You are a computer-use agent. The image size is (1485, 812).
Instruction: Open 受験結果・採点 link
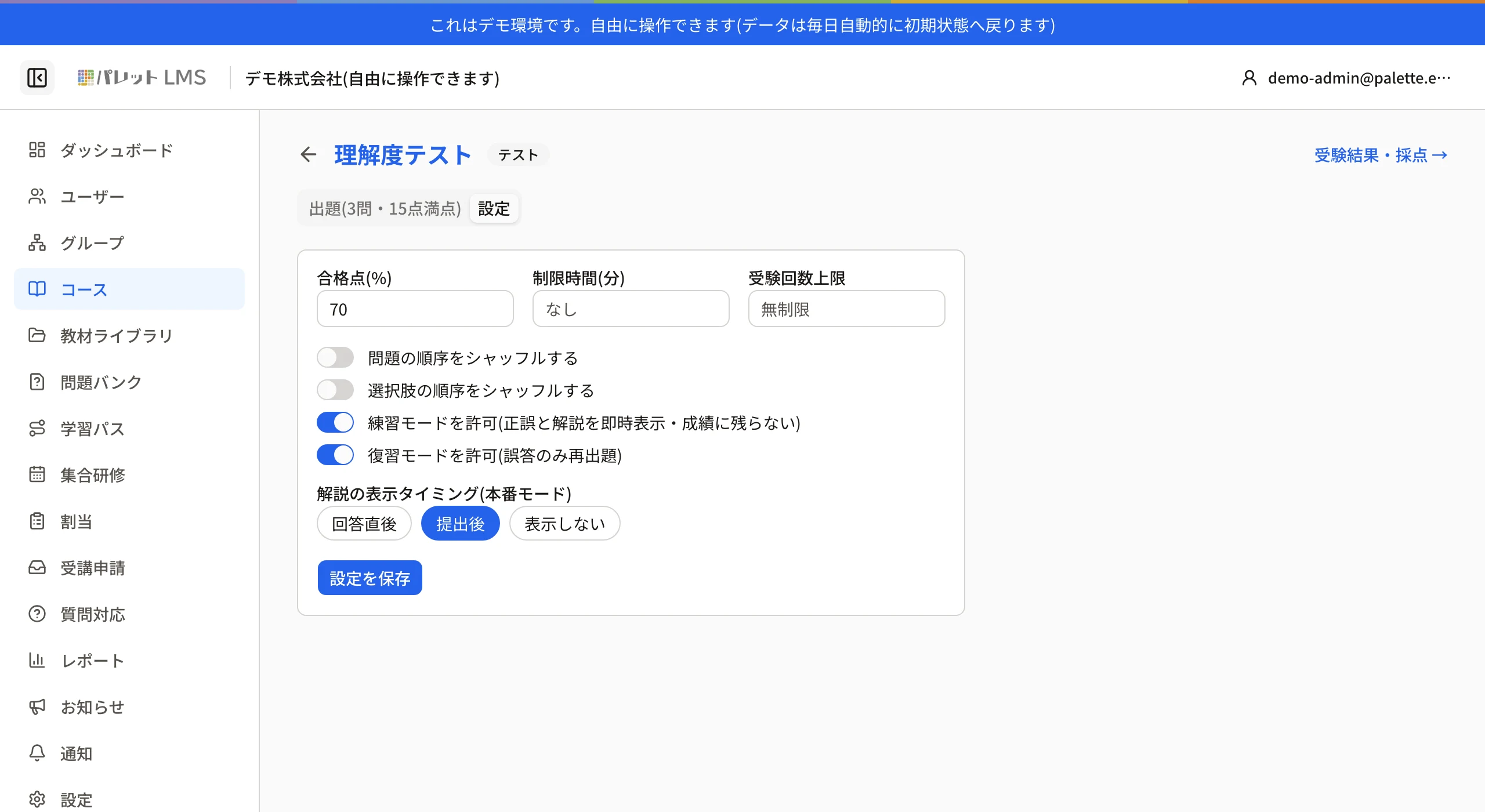(x=1381, y=155)
